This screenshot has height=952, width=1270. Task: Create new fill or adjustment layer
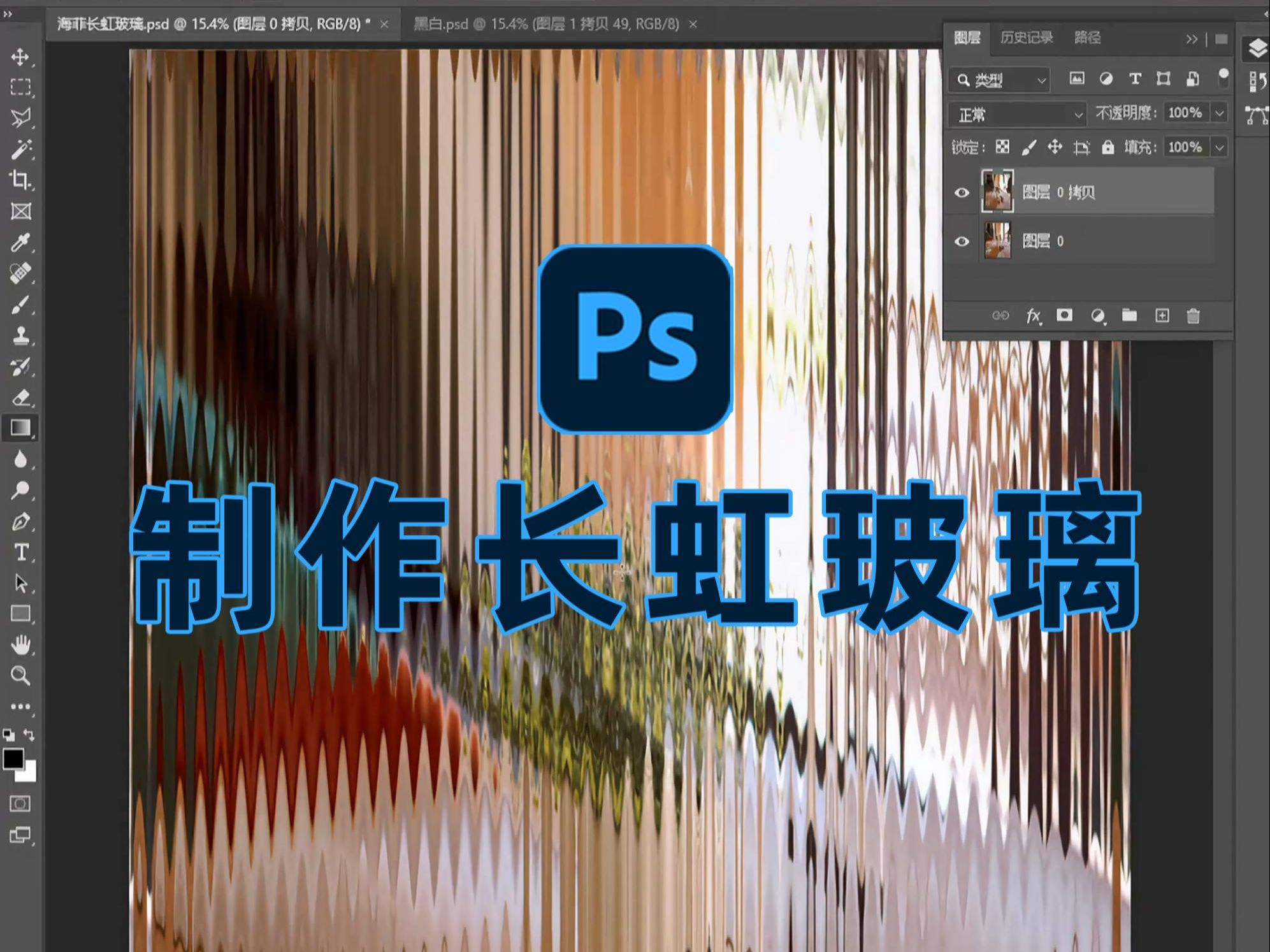1097,315
